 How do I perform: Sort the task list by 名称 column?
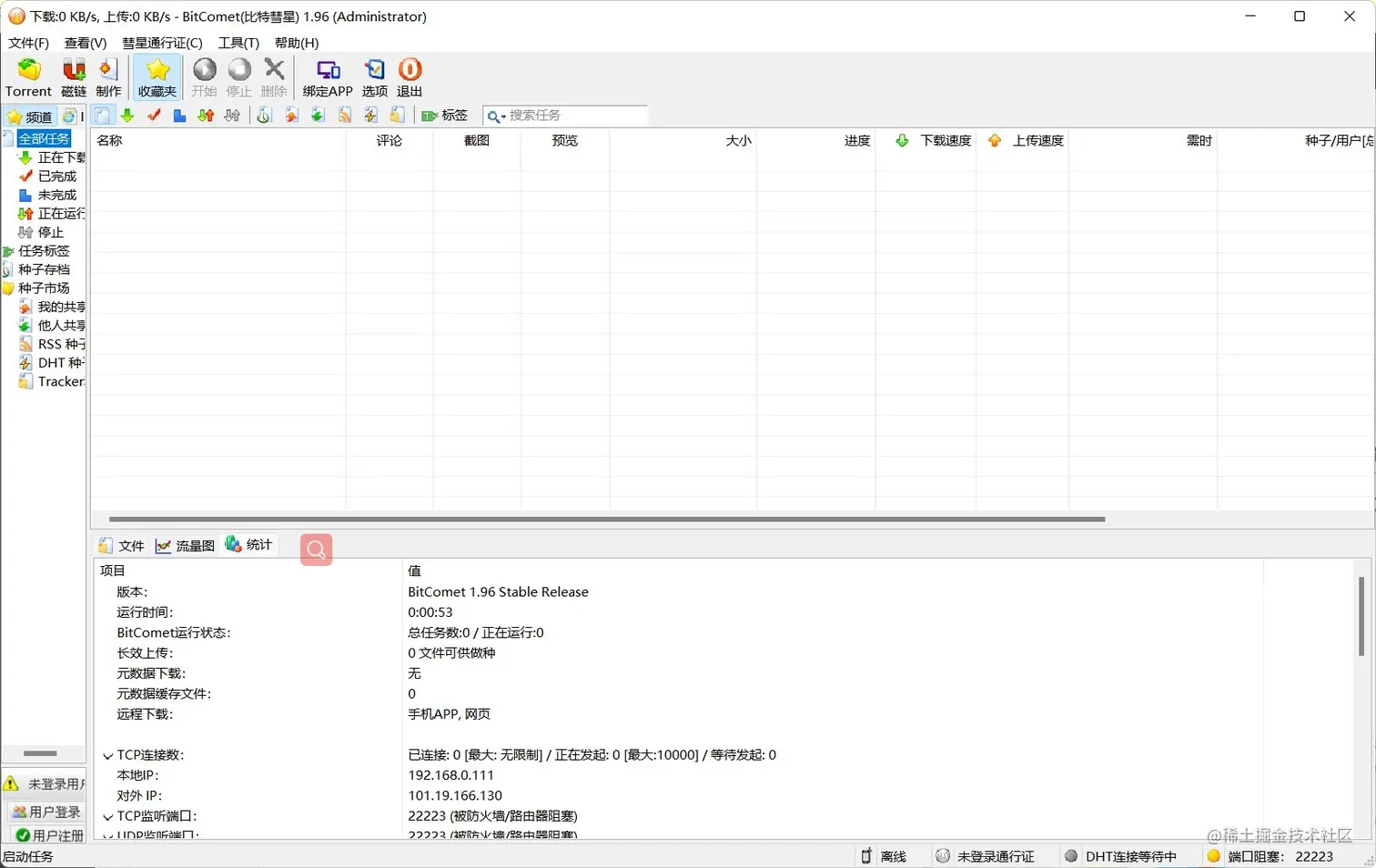[218, 140]
